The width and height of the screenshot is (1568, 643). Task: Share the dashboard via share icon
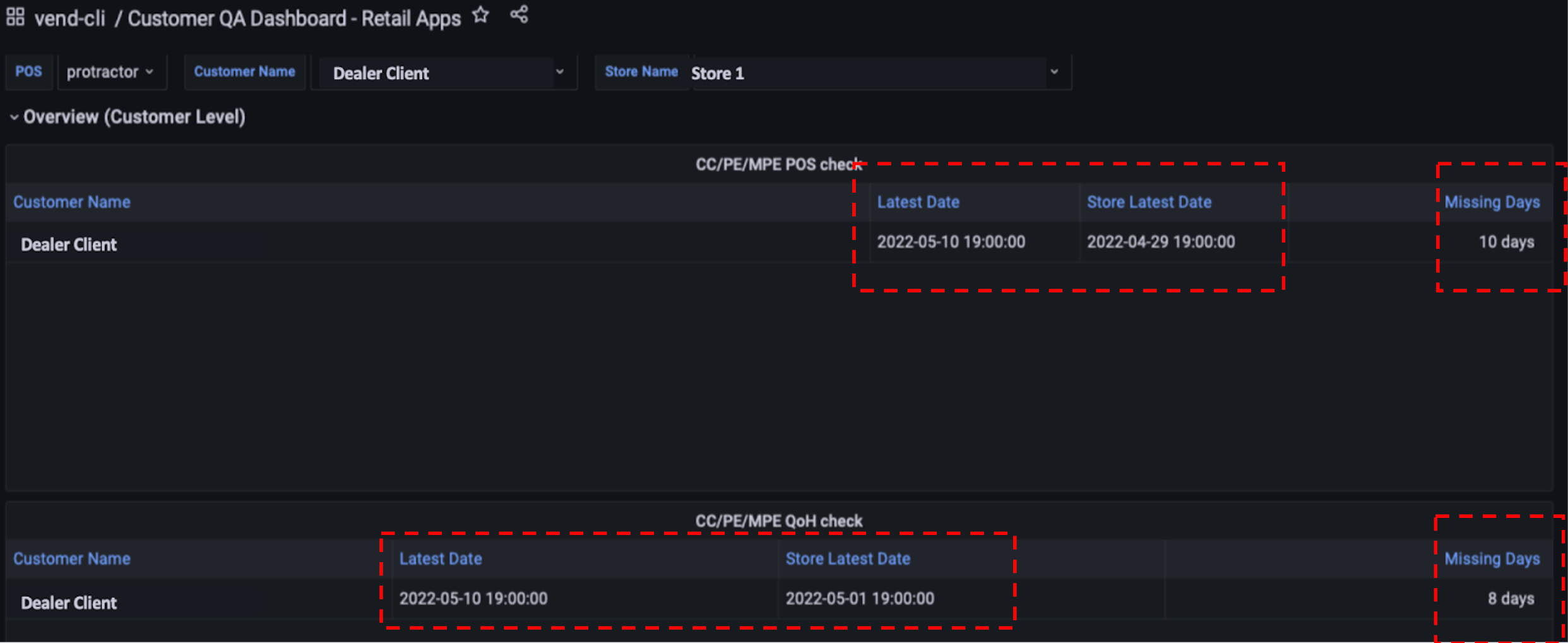coord(519,14)
